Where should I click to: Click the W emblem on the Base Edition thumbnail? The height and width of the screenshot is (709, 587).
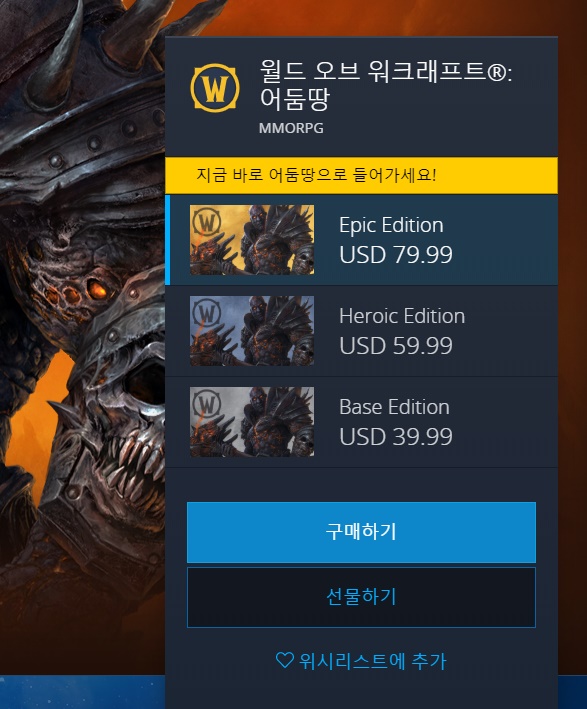(206, 403)
